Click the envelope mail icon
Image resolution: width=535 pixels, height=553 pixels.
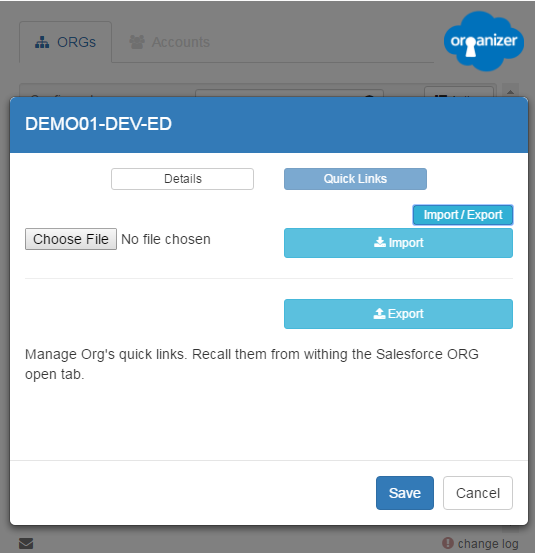pyautogui.click(x=26, y=543)
